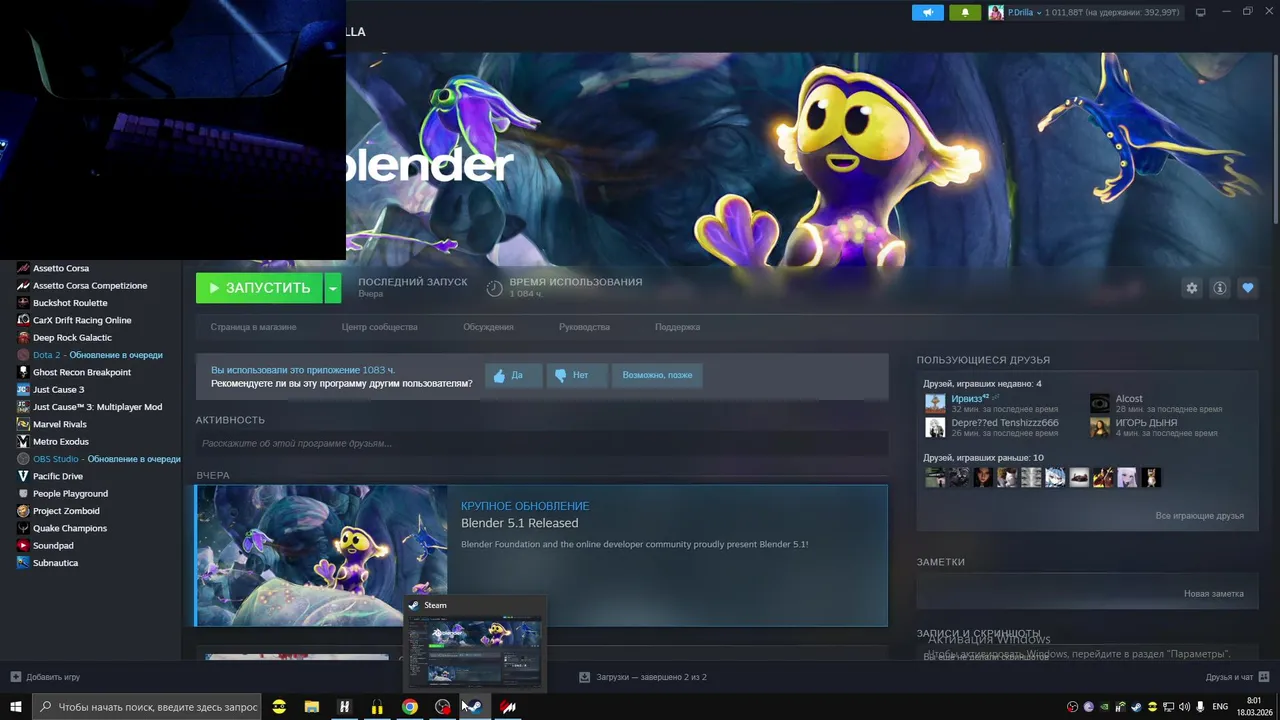Click the Project Zomboid icon
Image resolution: width=1280 pixels, height=720 pixels.
click(23, 511)
